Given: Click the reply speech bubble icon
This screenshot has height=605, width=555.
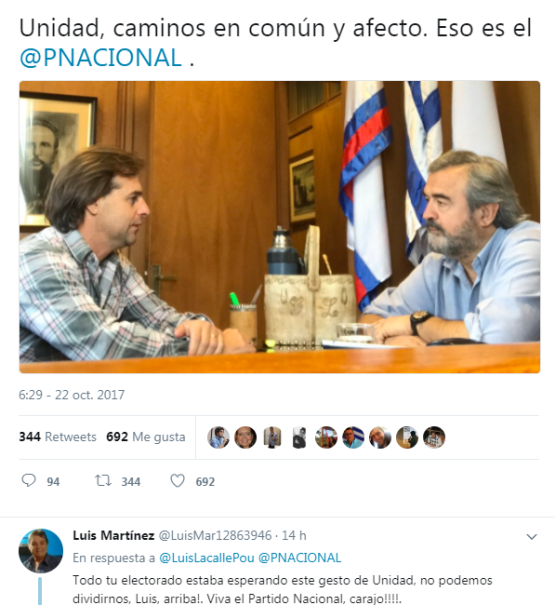Looking at the screenshot, I should tap(28, 481).
